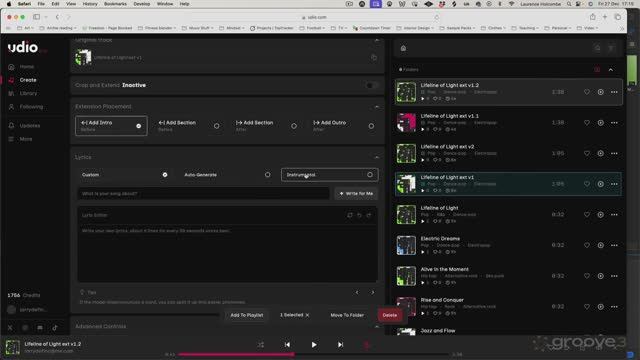The image size is (640, 360).
Task: Redo in the Lyric Editor
Action: pos(369,215)
